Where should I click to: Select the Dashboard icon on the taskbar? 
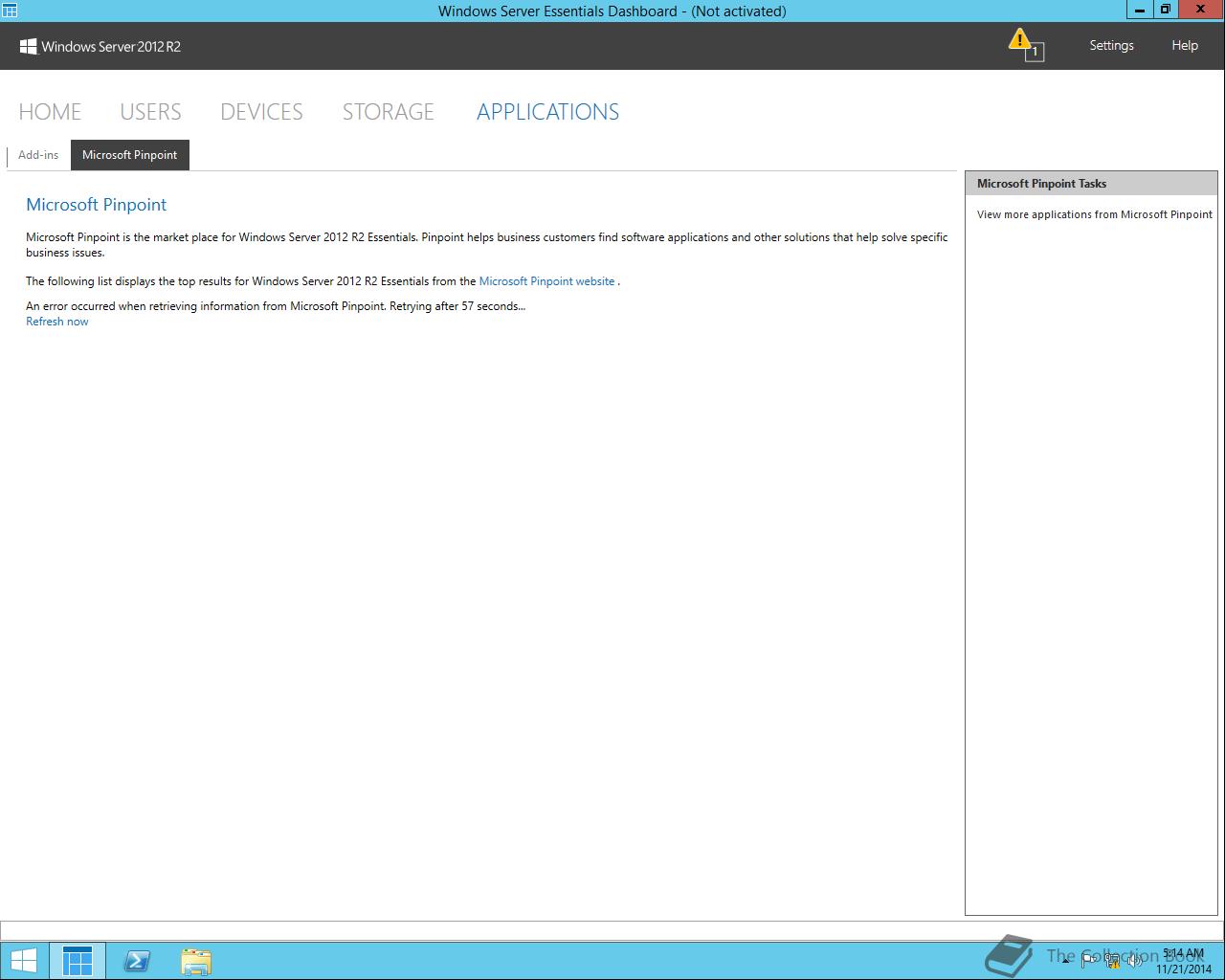tap(78, 960)
